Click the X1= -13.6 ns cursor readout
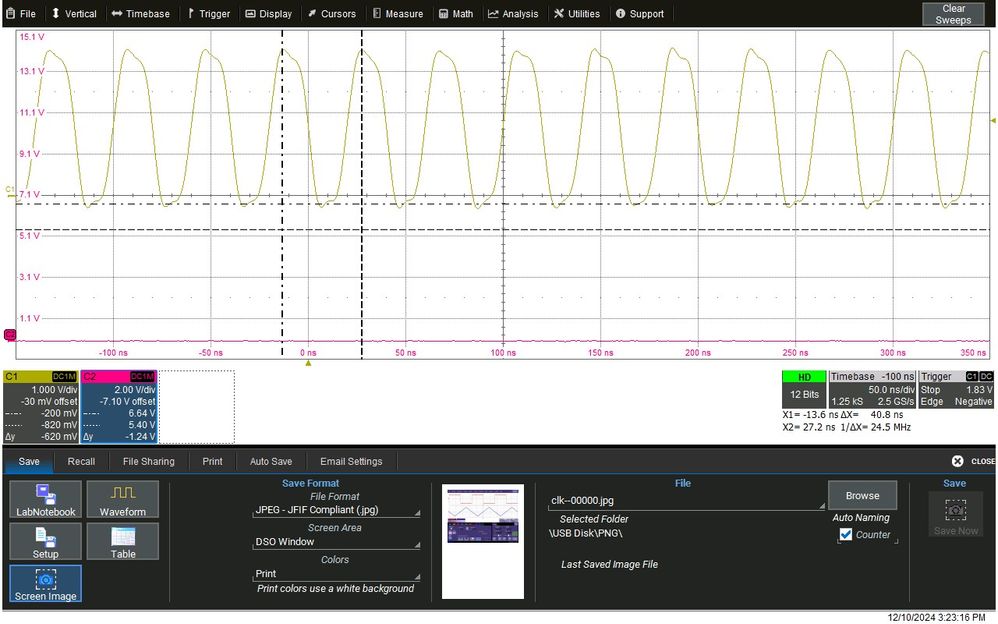The height and width of the screenshot is (624, 998). (810, 415)
